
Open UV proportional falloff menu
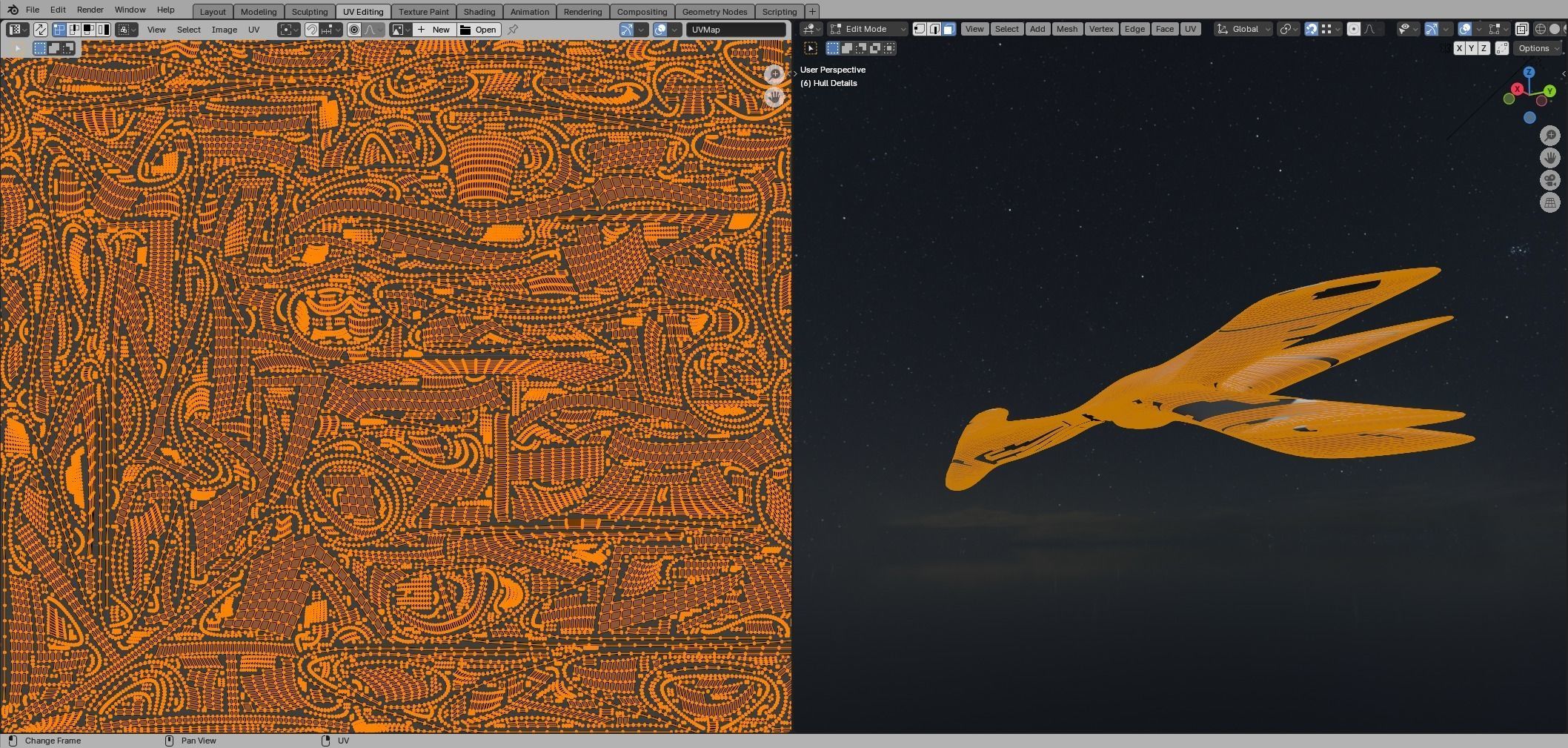pyautogui.click(x=373, y=30)
